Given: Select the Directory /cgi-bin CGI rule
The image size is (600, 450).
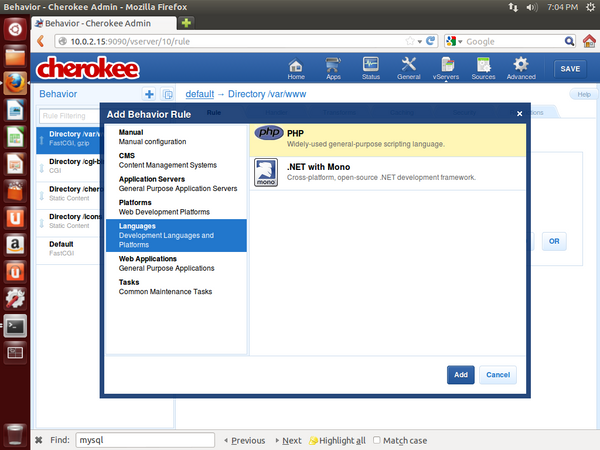Looking at the screenshot, I should click(x=68, y=166).
